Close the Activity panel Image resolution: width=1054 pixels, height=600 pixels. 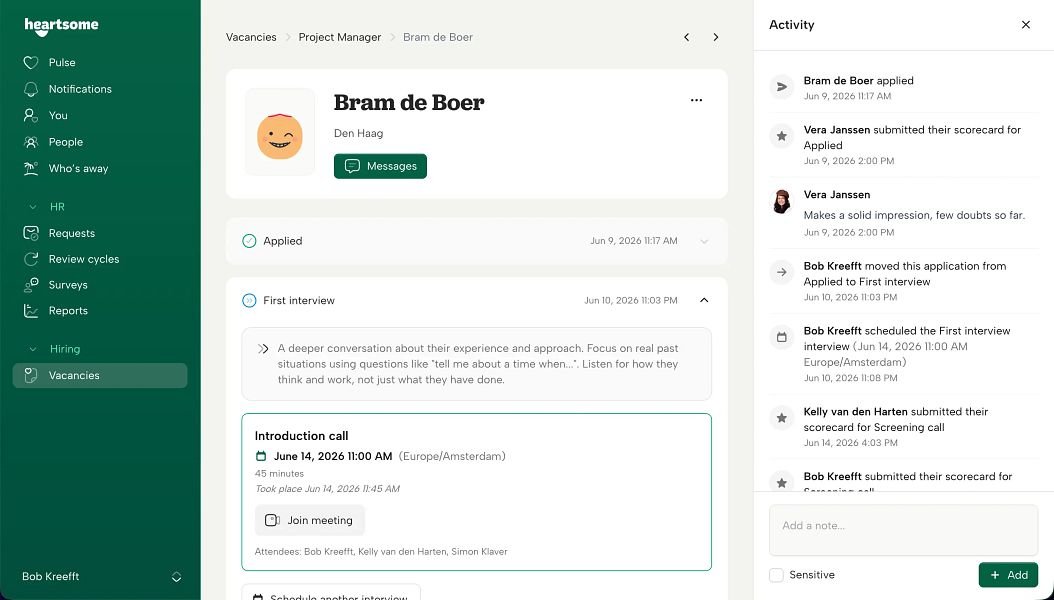click(x=1026, y=25)
